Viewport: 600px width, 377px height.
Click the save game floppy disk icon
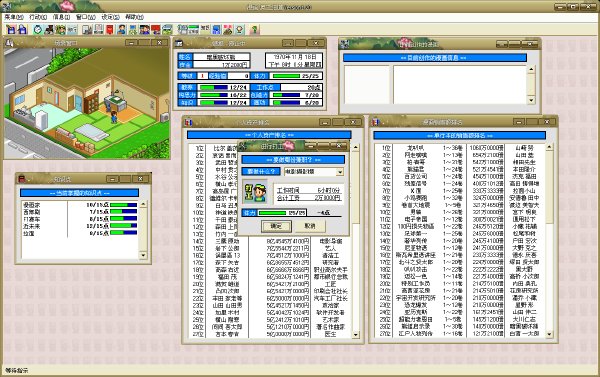pyautogui.click(x=11, y=29)
